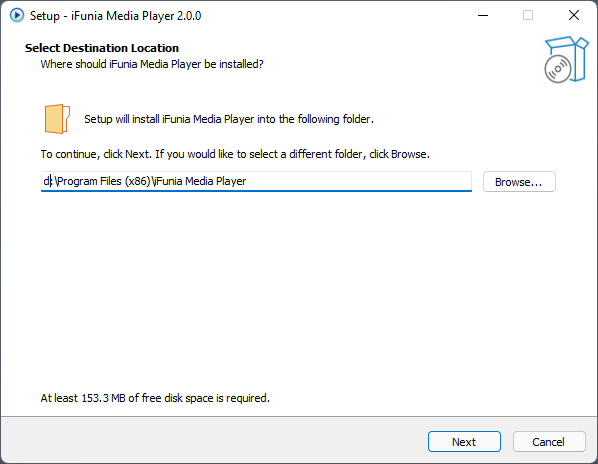Click the orange folder icon
Viewport: 598px width, 464px height.
(x=57, y=119)
